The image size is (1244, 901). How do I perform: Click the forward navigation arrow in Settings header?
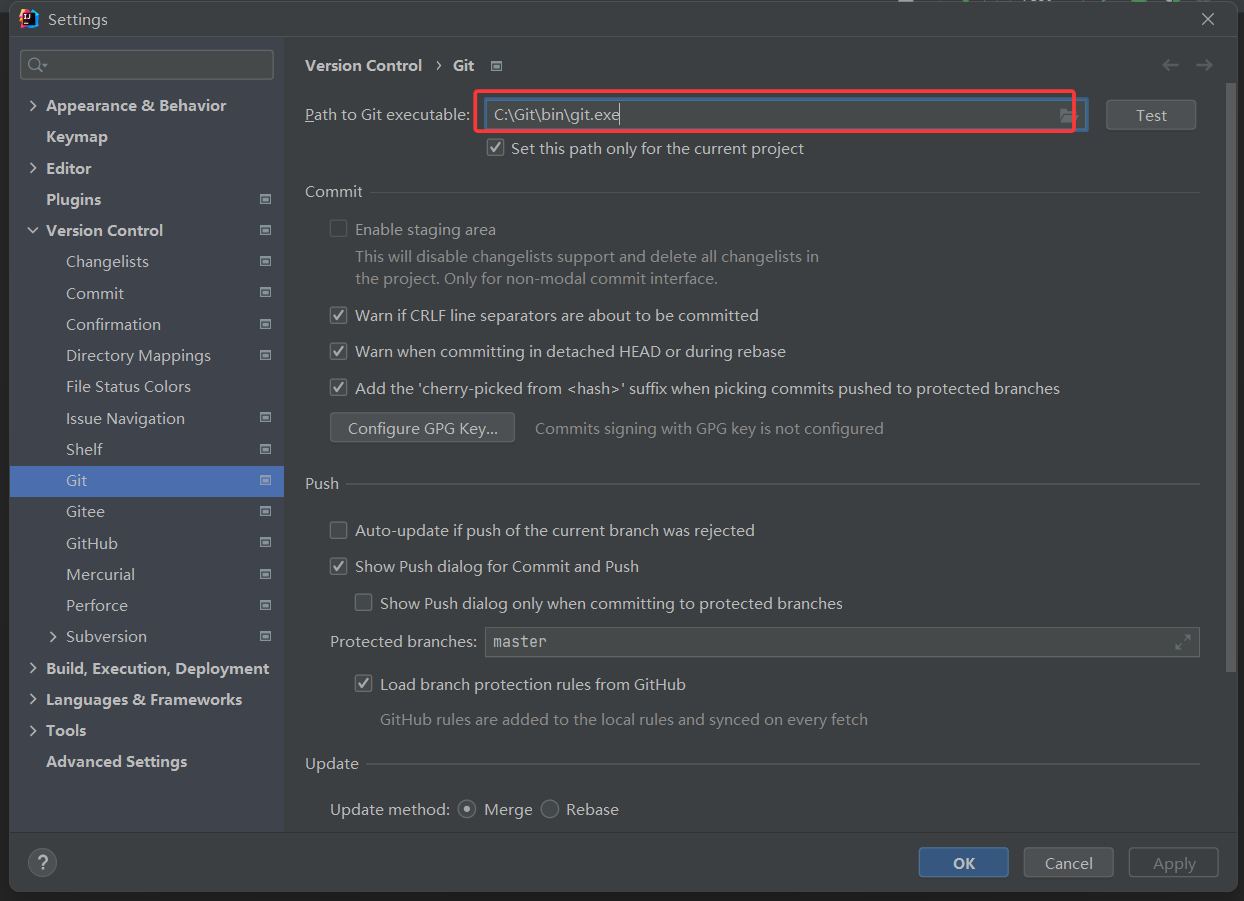coord(1204,65)
